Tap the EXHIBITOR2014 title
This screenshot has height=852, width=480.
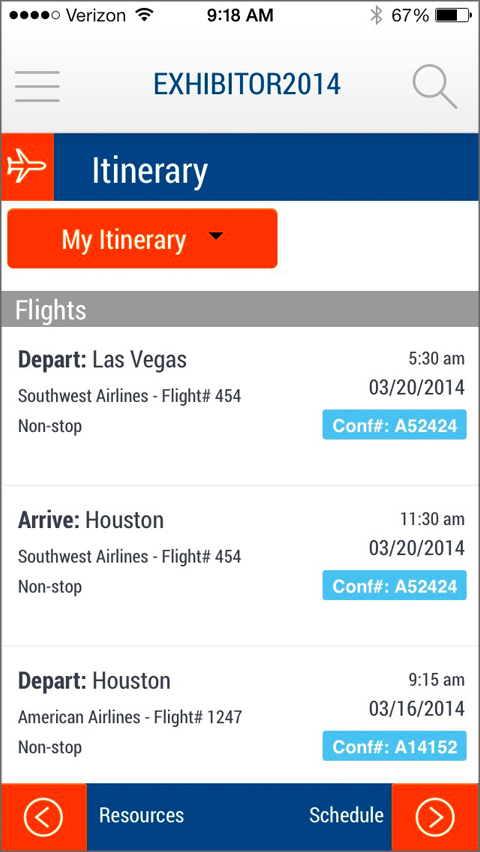click(247, 85)
